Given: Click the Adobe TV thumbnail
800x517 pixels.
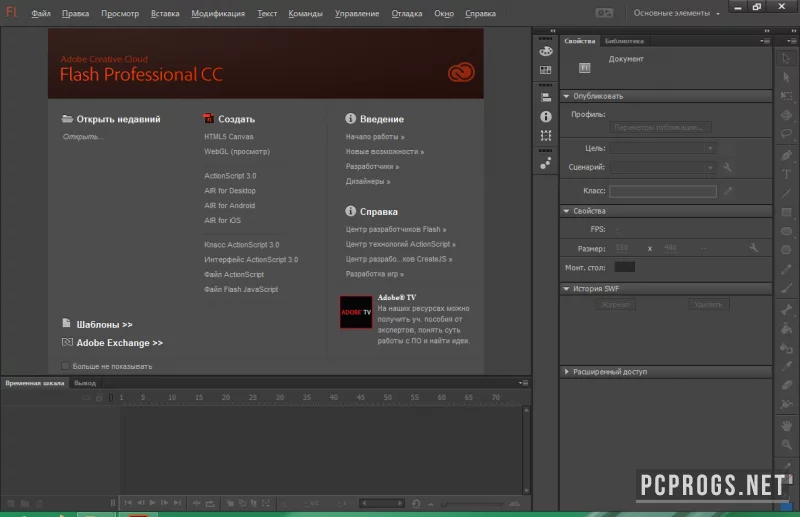Looking at the screenshot, I should tap(356, 312).
